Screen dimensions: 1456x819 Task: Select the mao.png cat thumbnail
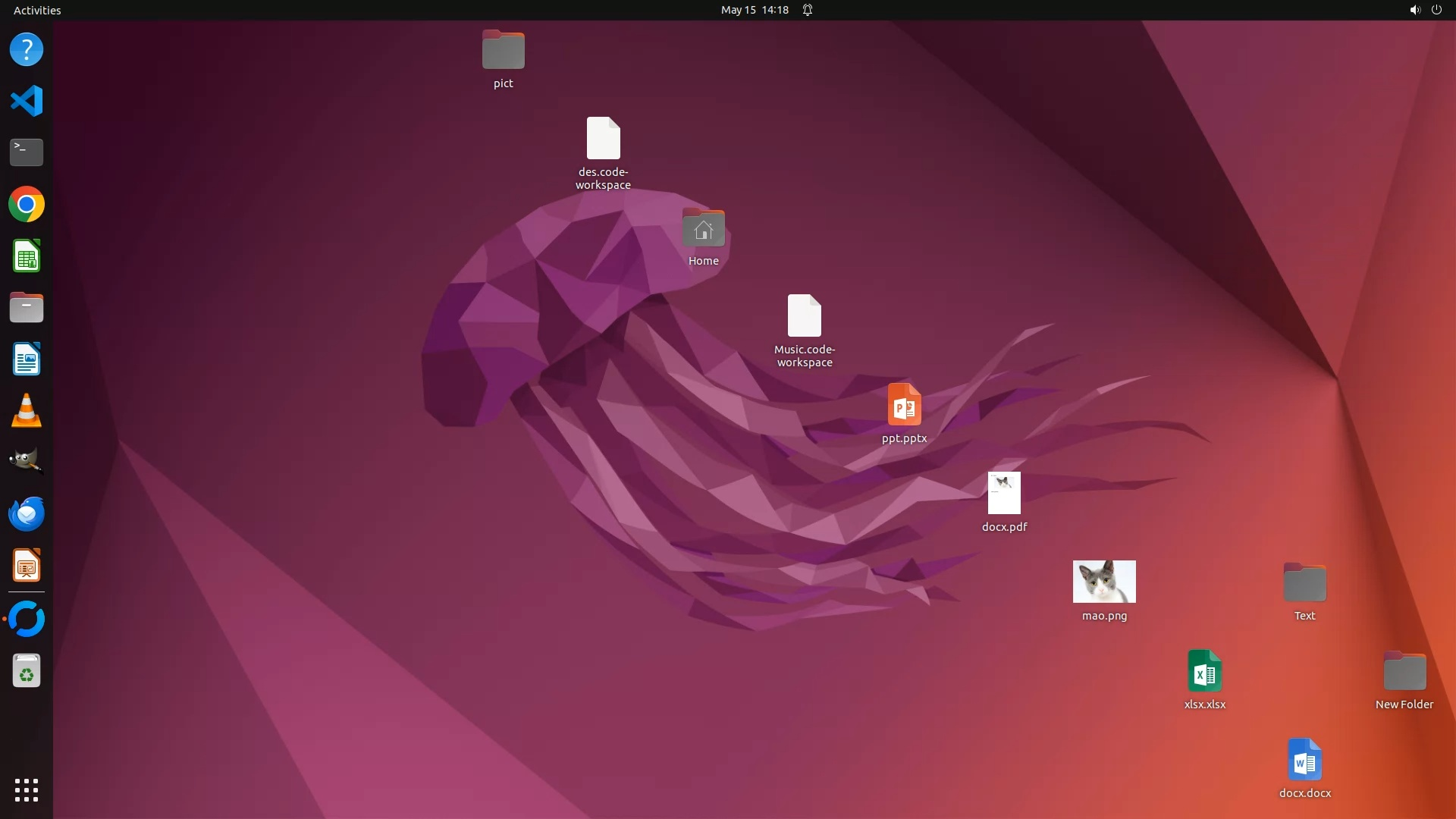(1104, 582)
